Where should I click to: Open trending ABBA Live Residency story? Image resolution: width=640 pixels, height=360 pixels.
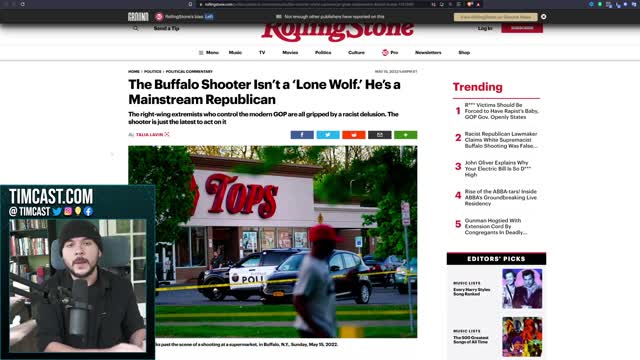(501, 198)
